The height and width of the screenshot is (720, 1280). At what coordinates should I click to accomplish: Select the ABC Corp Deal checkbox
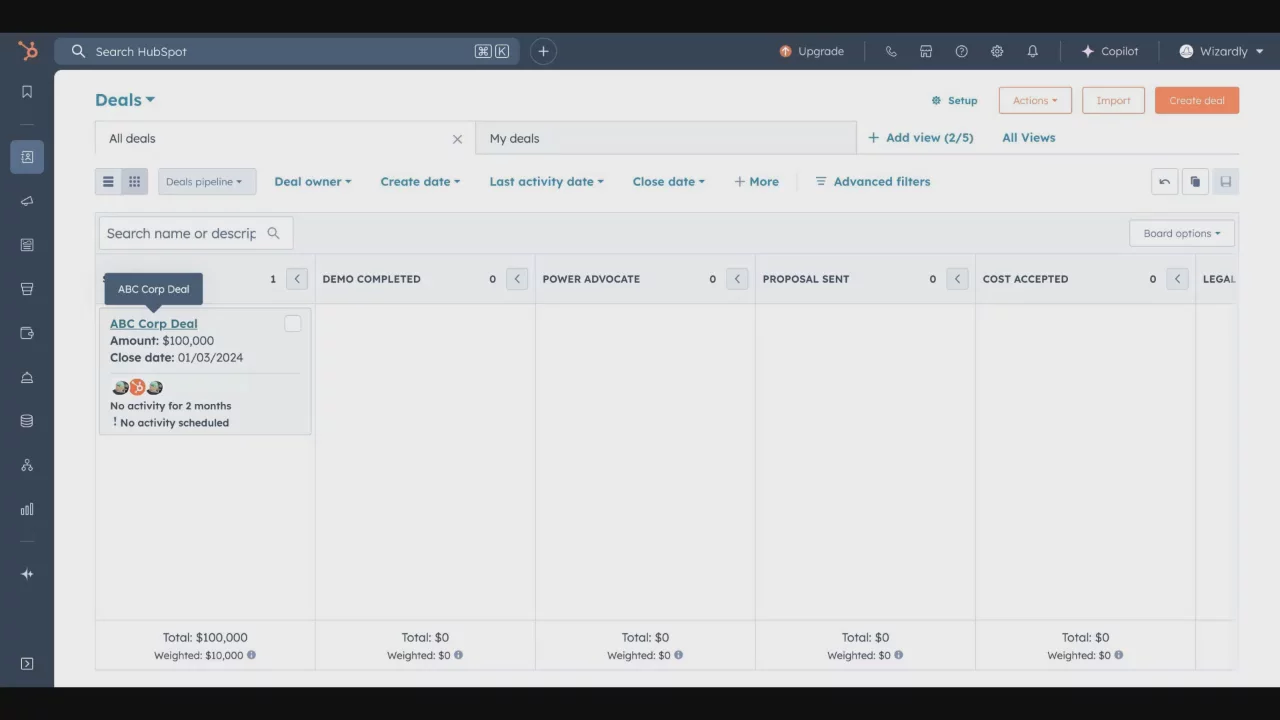tap(292, 323)
